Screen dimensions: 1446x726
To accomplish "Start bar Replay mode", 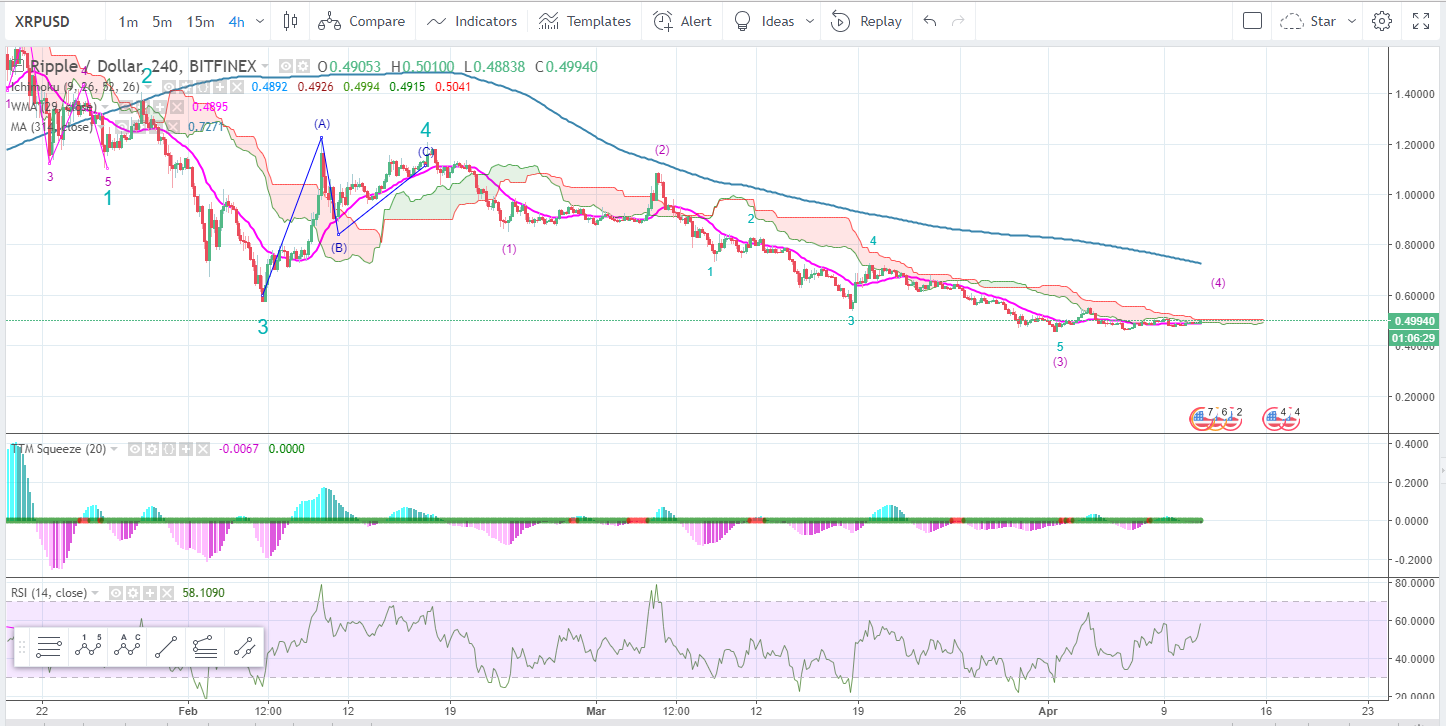I will click(866, 21).
